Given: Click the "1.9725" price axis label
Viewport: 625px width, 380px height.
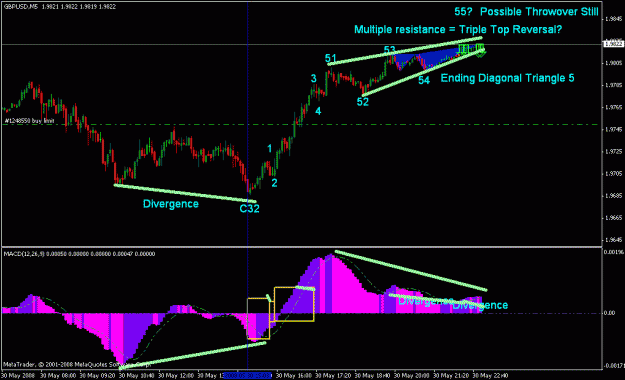Looking at the screenshot, I should pos(613,152).
